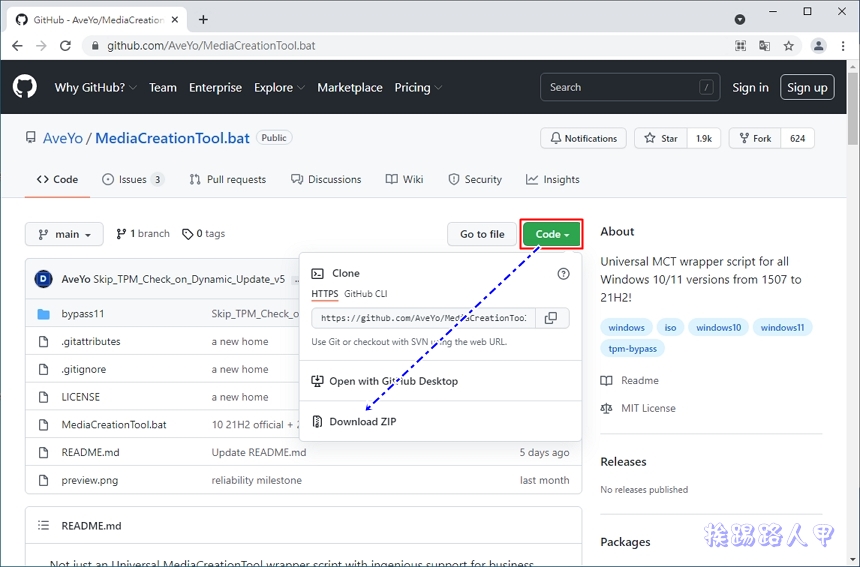Click the 1.9k stargazers count
Viewport: 860px width, 567px height.
pos(704,138)
